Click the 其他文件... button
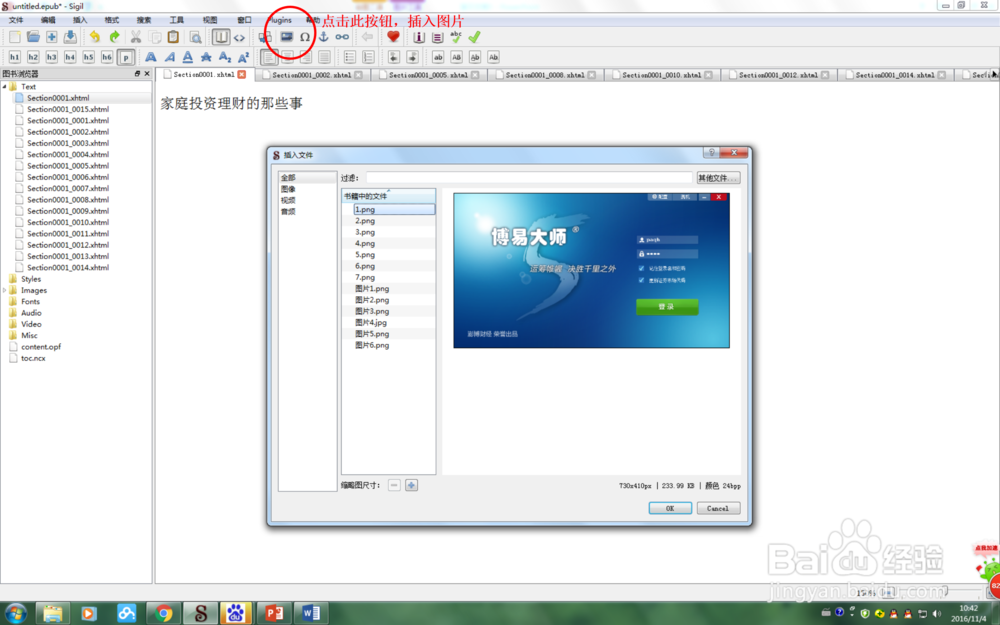The height and width of the screenshot is (625, 1000). click(718, 178)
